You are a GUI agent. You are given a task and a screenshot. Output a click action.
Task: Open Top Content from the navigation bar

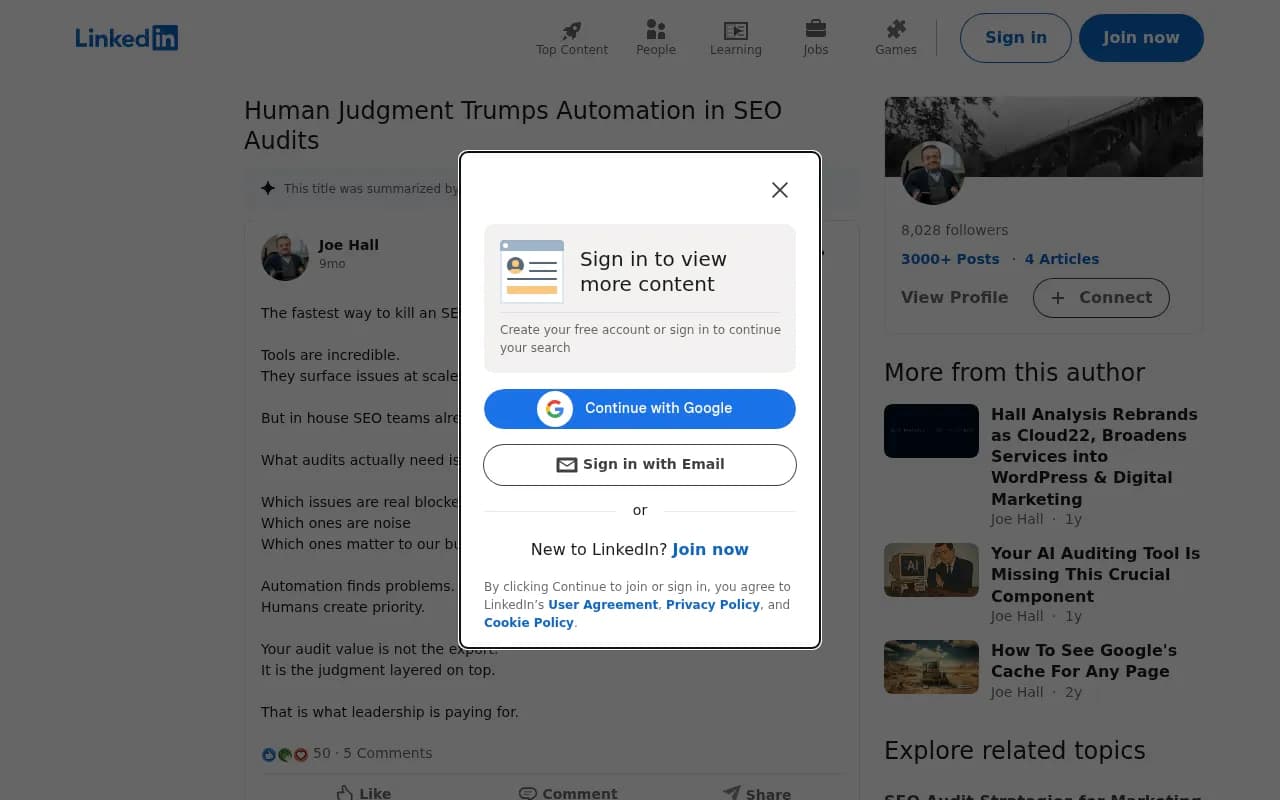[x=572, y=38]
